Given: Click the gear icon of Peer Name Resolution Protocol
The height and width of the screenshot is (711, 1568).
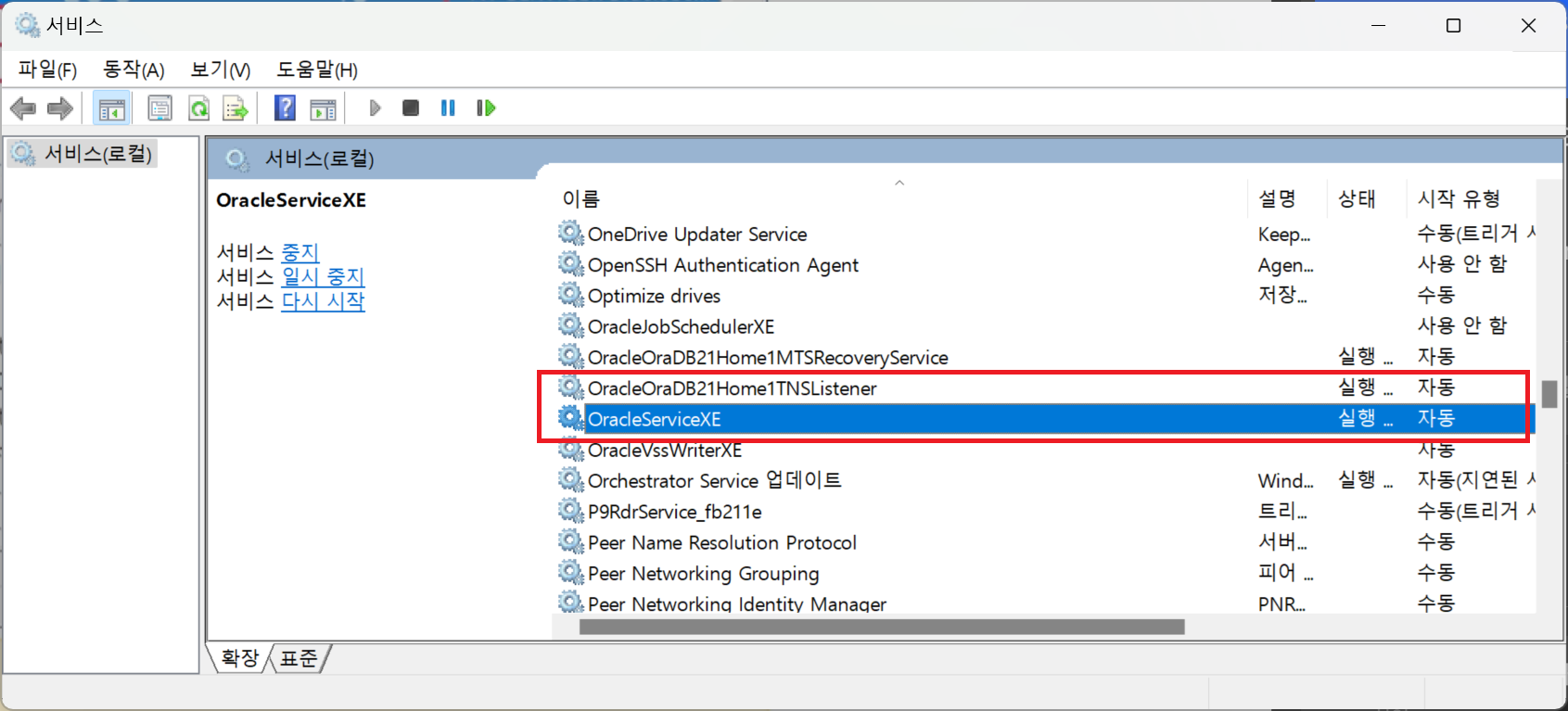Looking at the screenshot, I should click(570, 541).
